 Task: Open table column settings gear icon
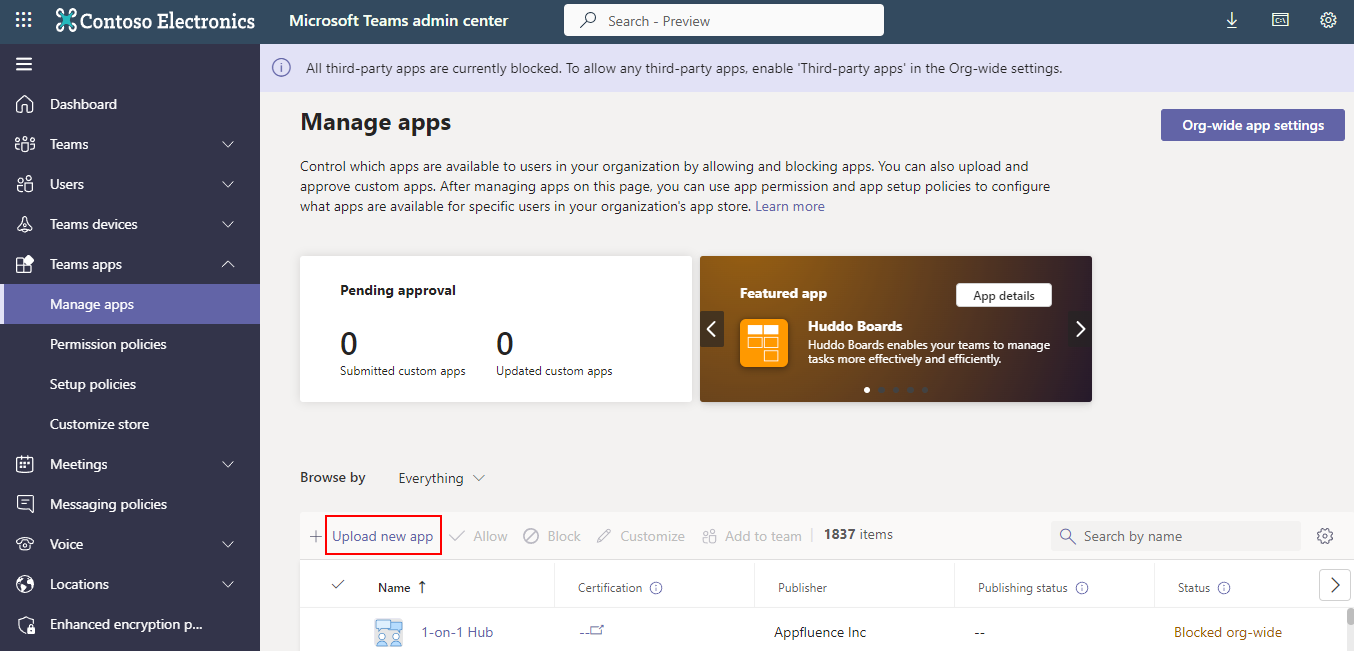[x=1325, y=536]
